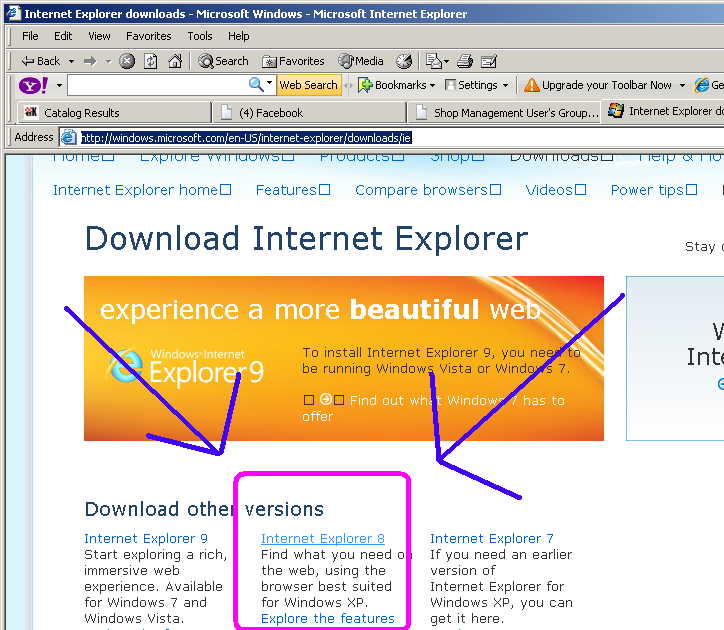Click the magnifier icon in Yahoo search box

pyautogui.click(x=256, y=85)
